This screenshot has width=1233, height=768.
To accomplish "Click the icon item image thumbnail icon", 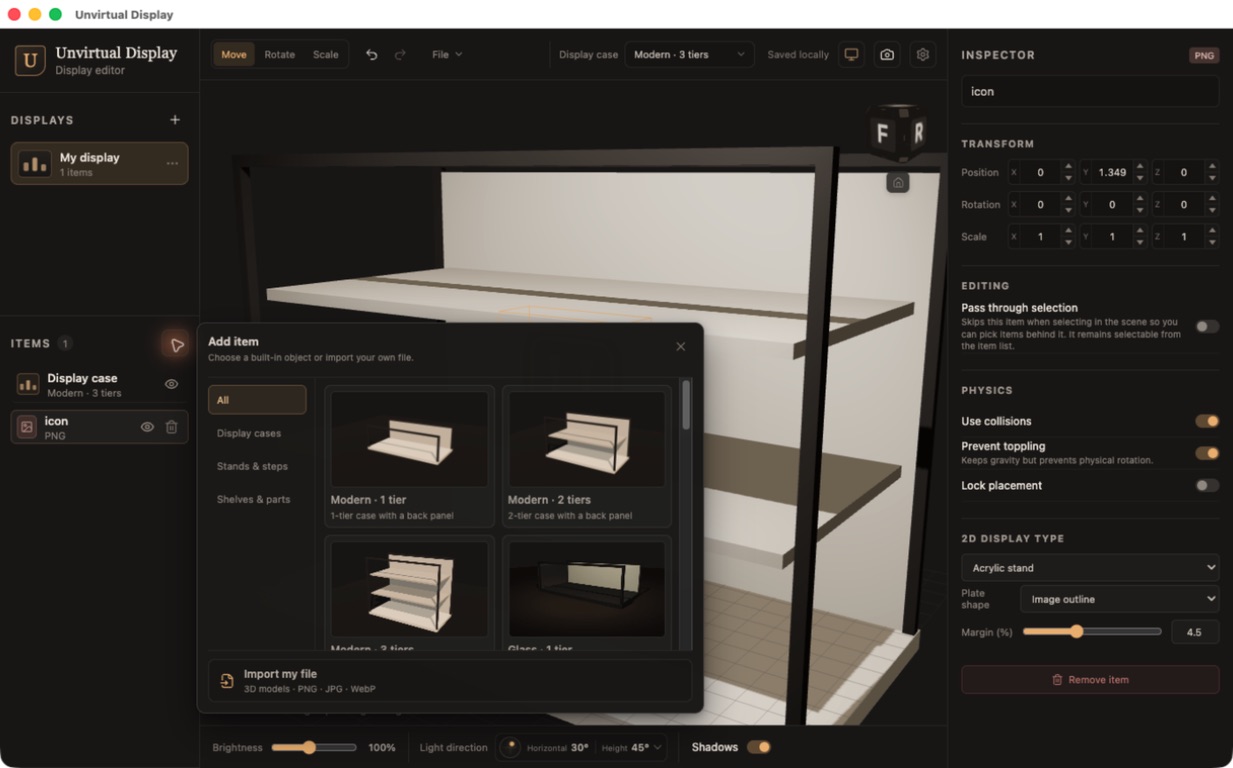I will tap(27, 427).
